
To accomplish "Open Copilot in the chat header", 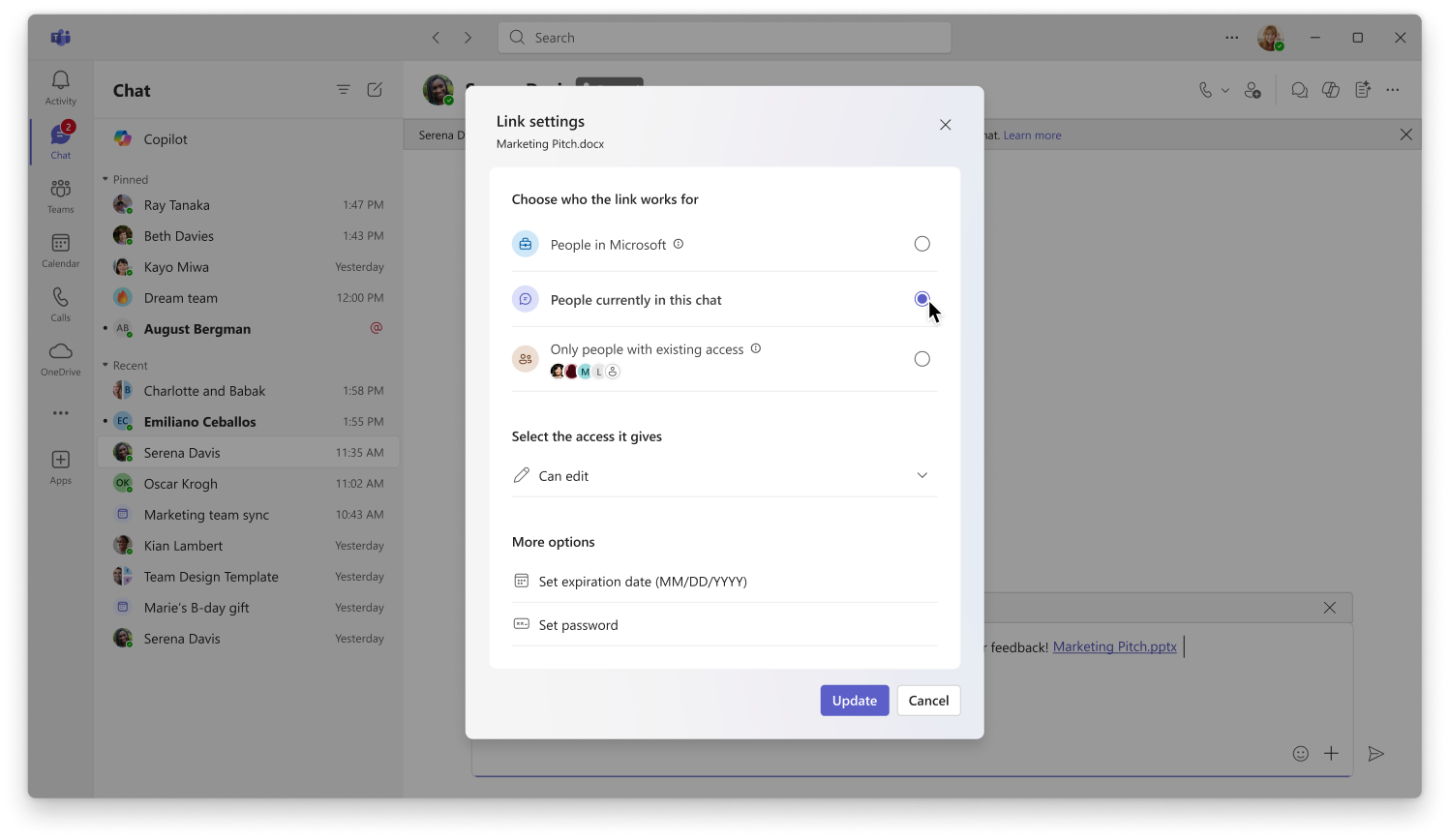I will [x=1331, y=89].
